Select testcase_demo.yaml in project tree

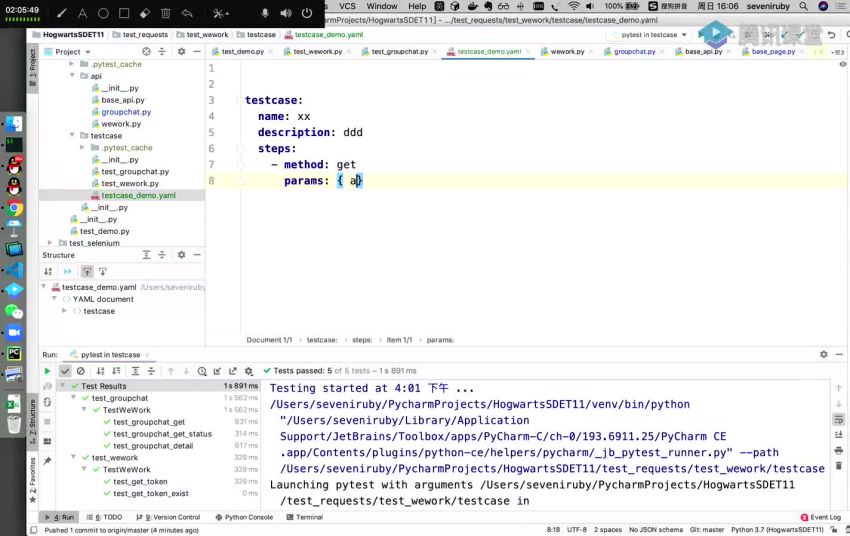tap(138, 195)
